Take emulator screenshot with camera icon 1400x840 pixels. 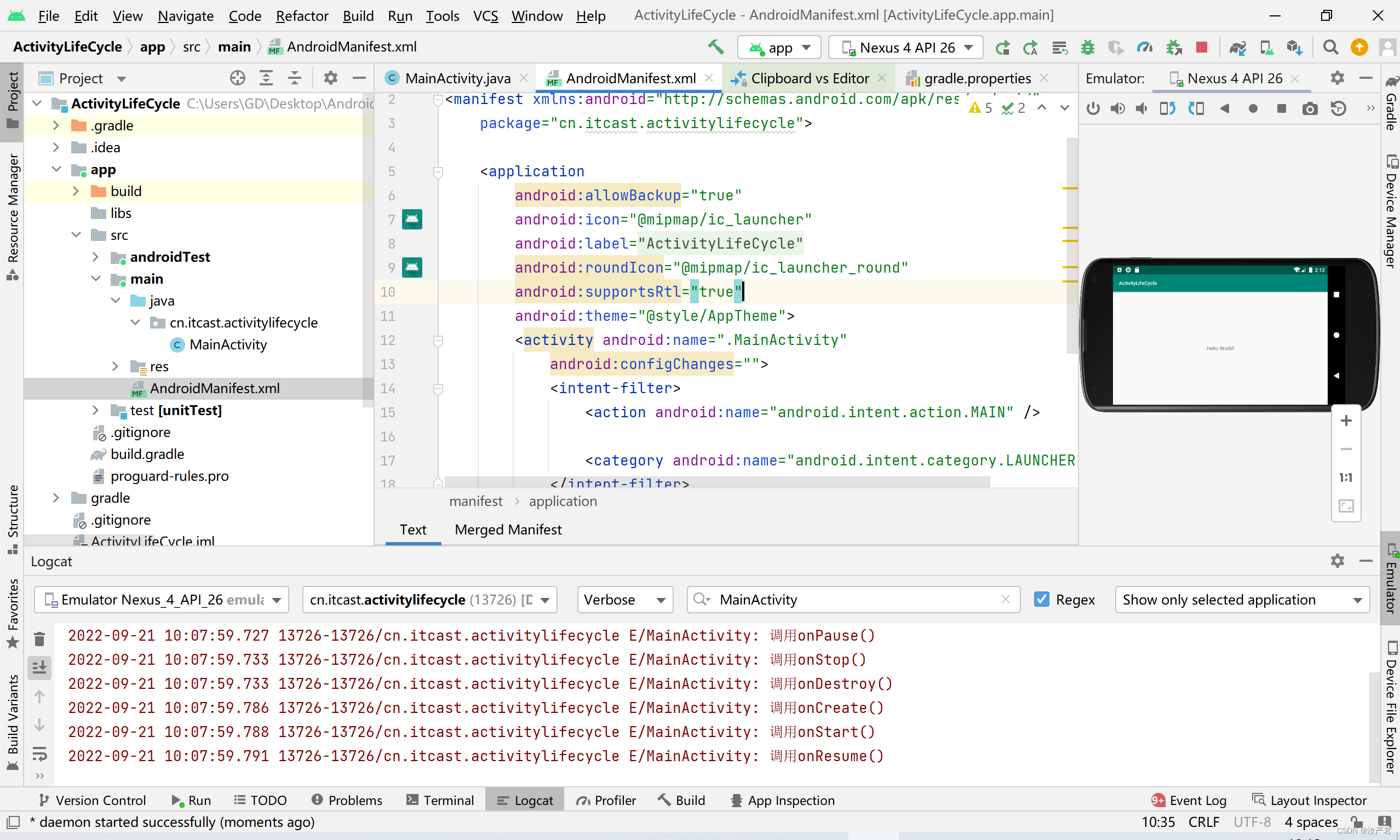point(1310,108)
